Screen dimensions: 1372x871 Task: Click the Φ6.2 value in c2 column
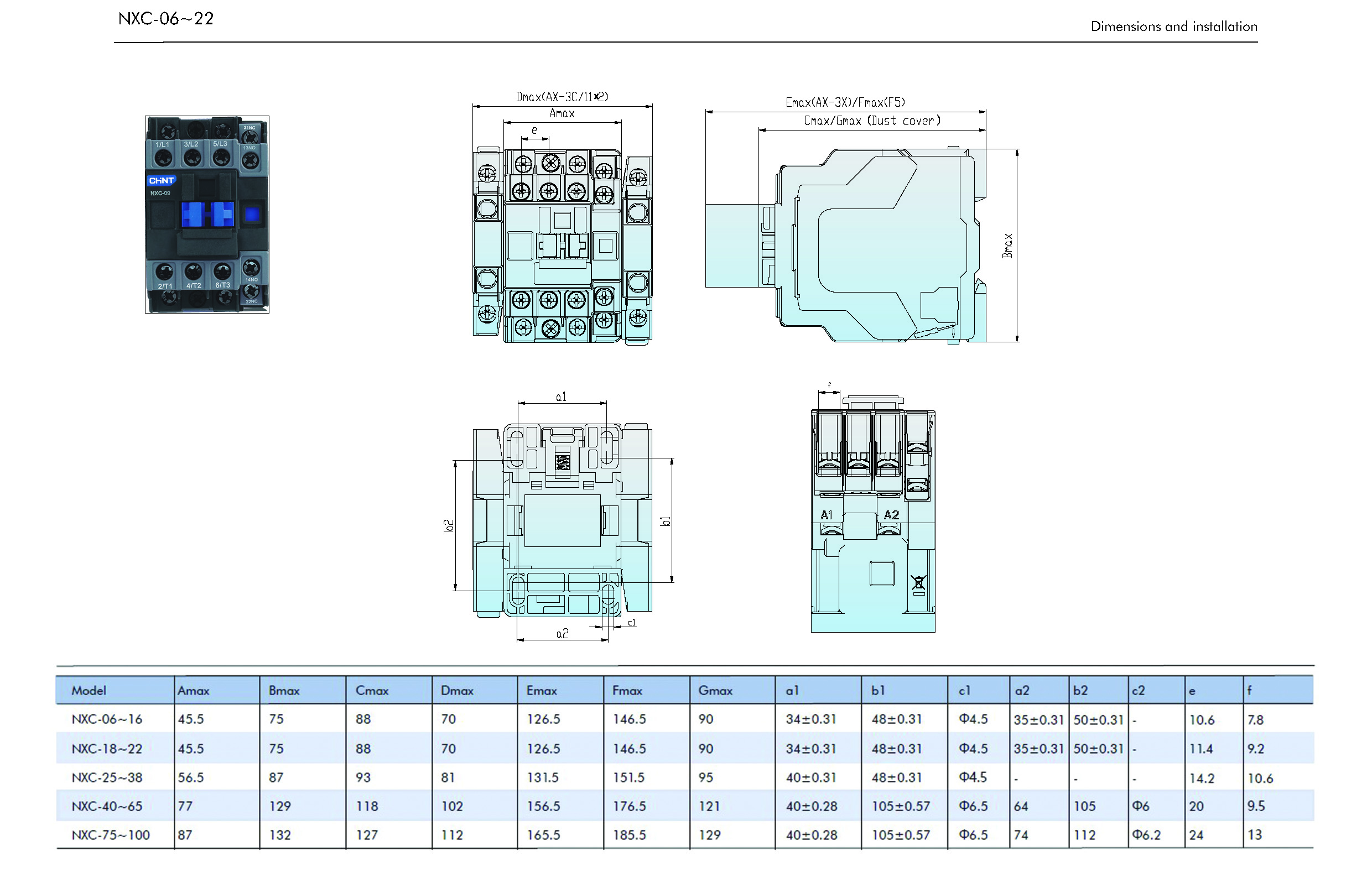click(x=1146, y=835)
